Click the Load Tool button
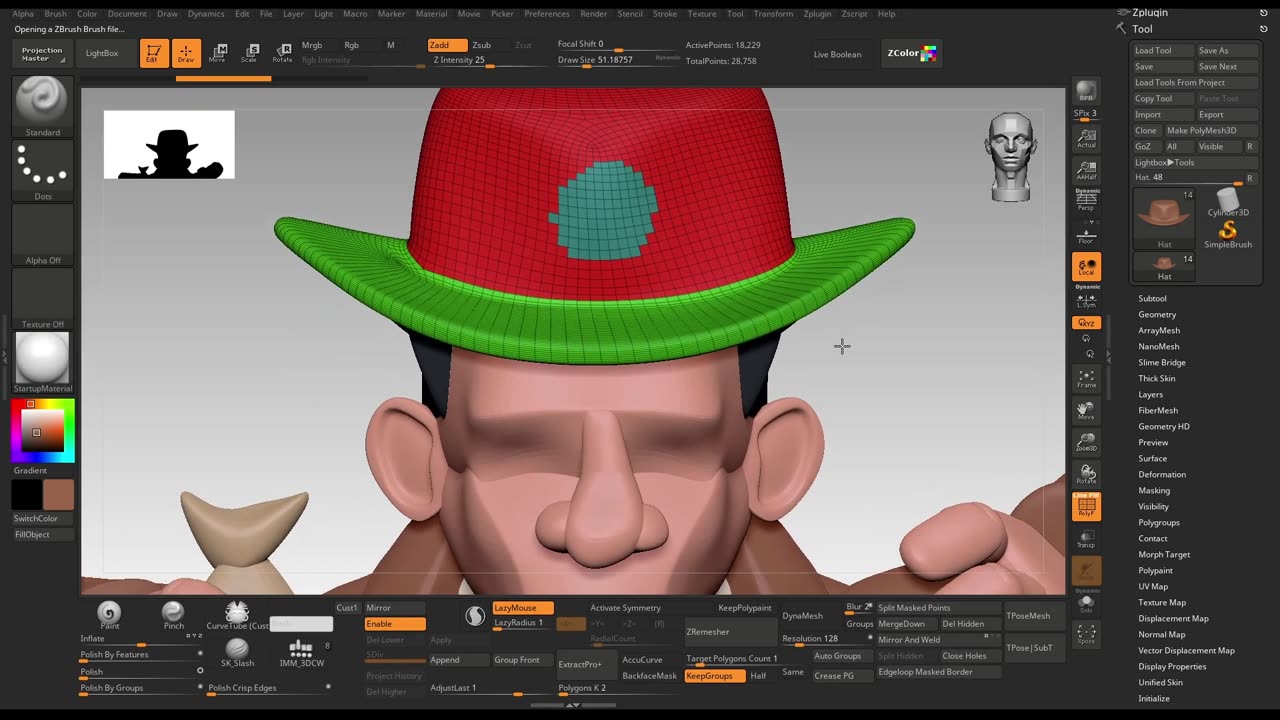 [1163, 50]
